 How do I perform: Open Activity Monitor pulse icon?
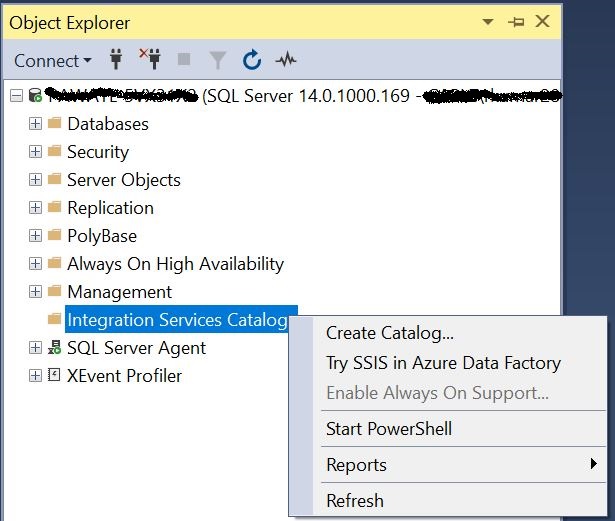tap(286, 60)
